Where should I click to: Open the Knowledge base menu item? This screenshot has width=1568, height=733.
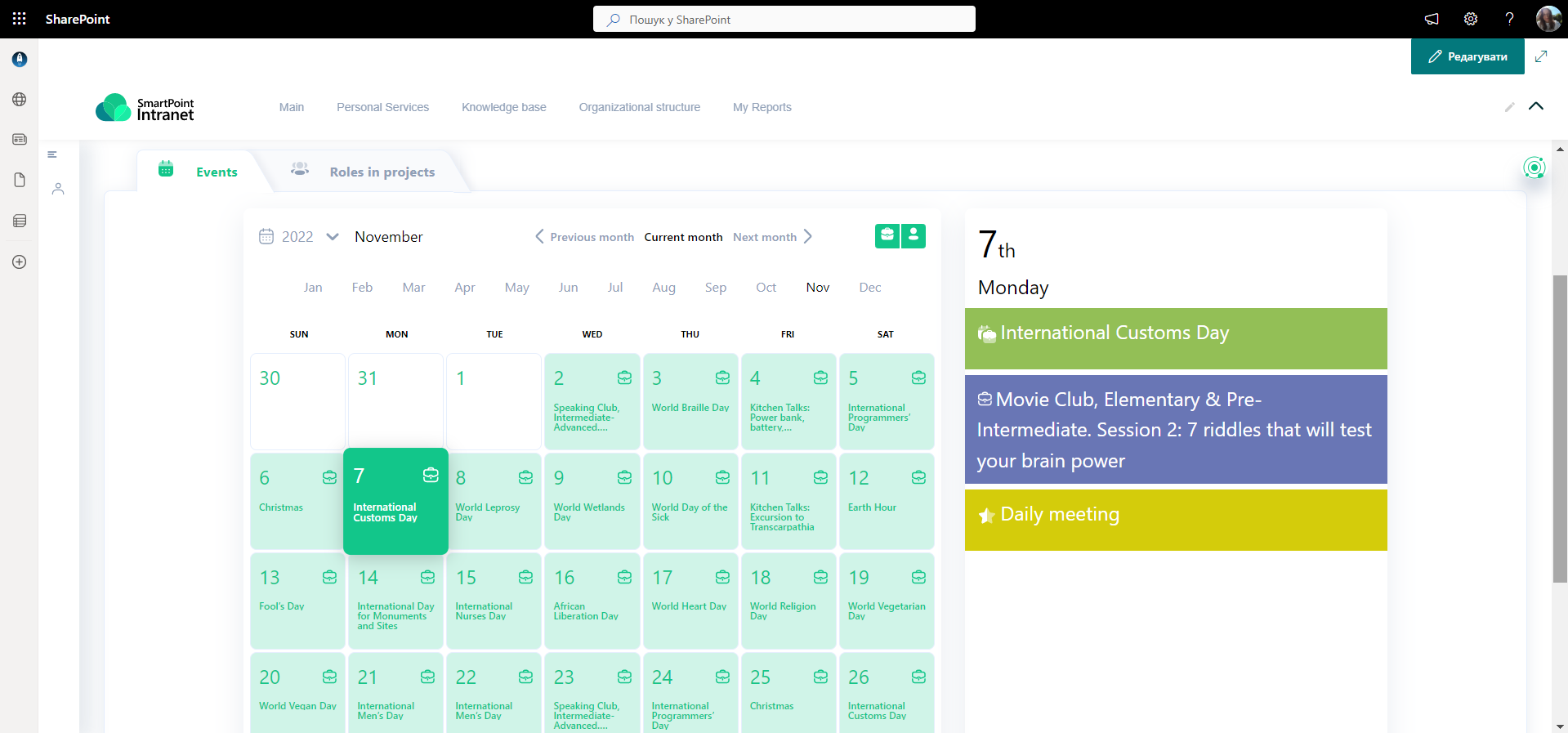click(503, 107)
